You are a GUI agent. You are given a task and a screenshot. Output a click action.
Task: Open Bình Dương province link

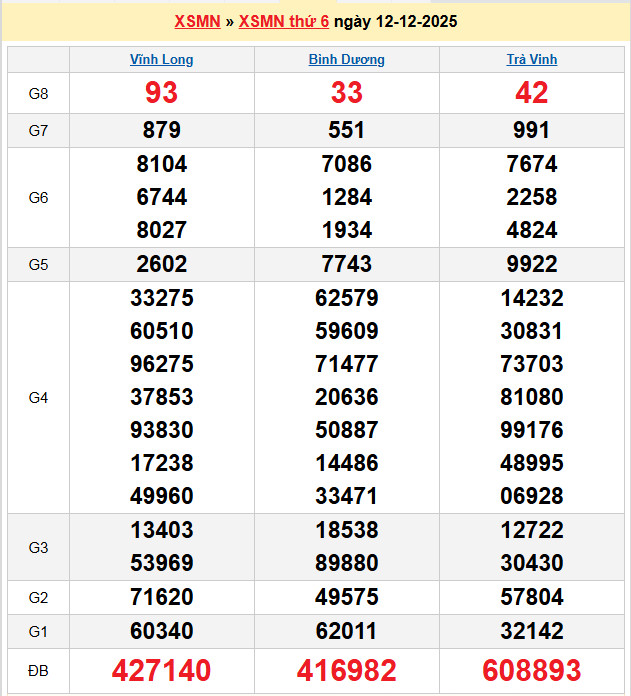pyautogui.click(x=346, y=59)
